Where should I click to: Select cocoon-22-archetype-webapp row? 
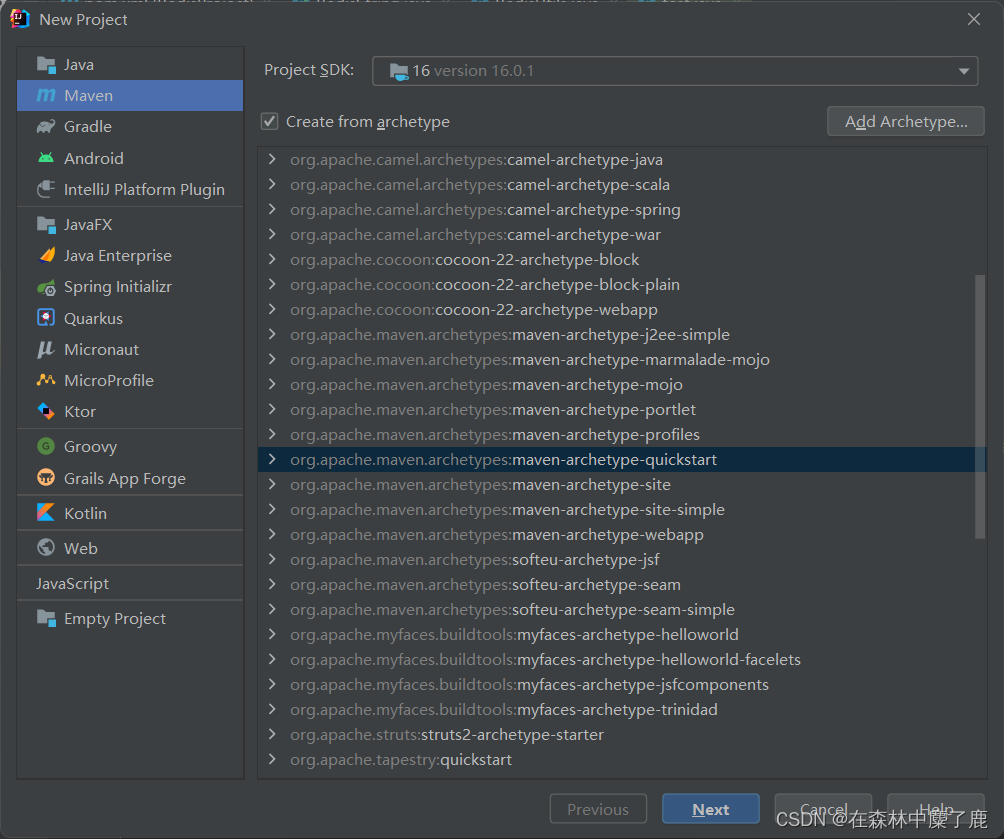point(622,309)
